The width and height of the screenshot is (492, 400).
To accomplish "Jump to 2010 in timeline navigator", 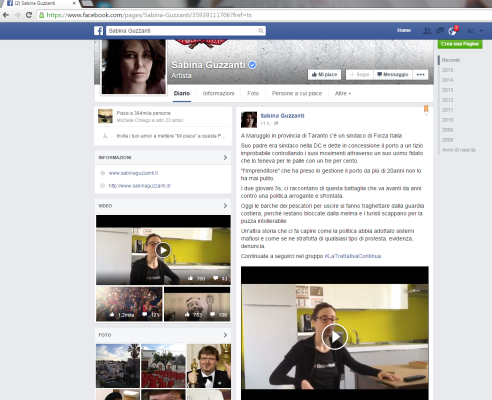I will click(x=447, y=120).
